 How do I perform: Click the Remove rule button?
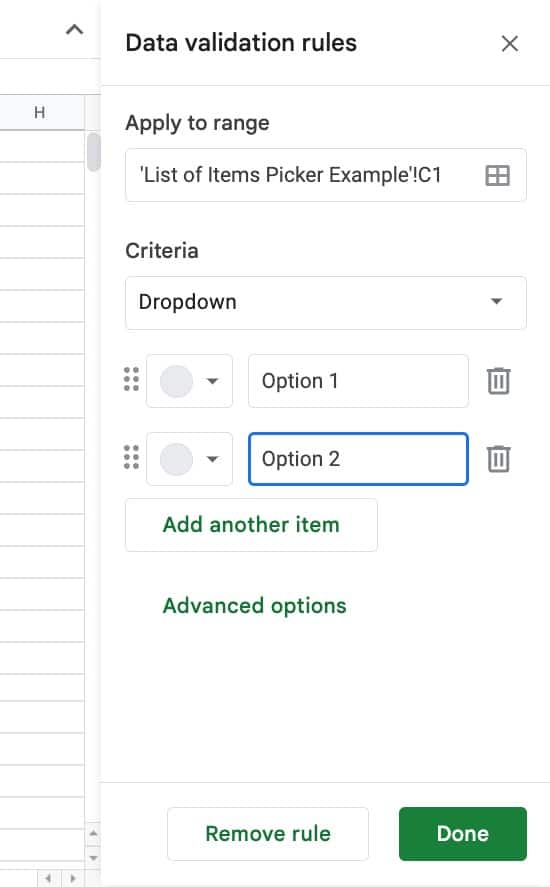pyautogui.click(x=268, y=834)
